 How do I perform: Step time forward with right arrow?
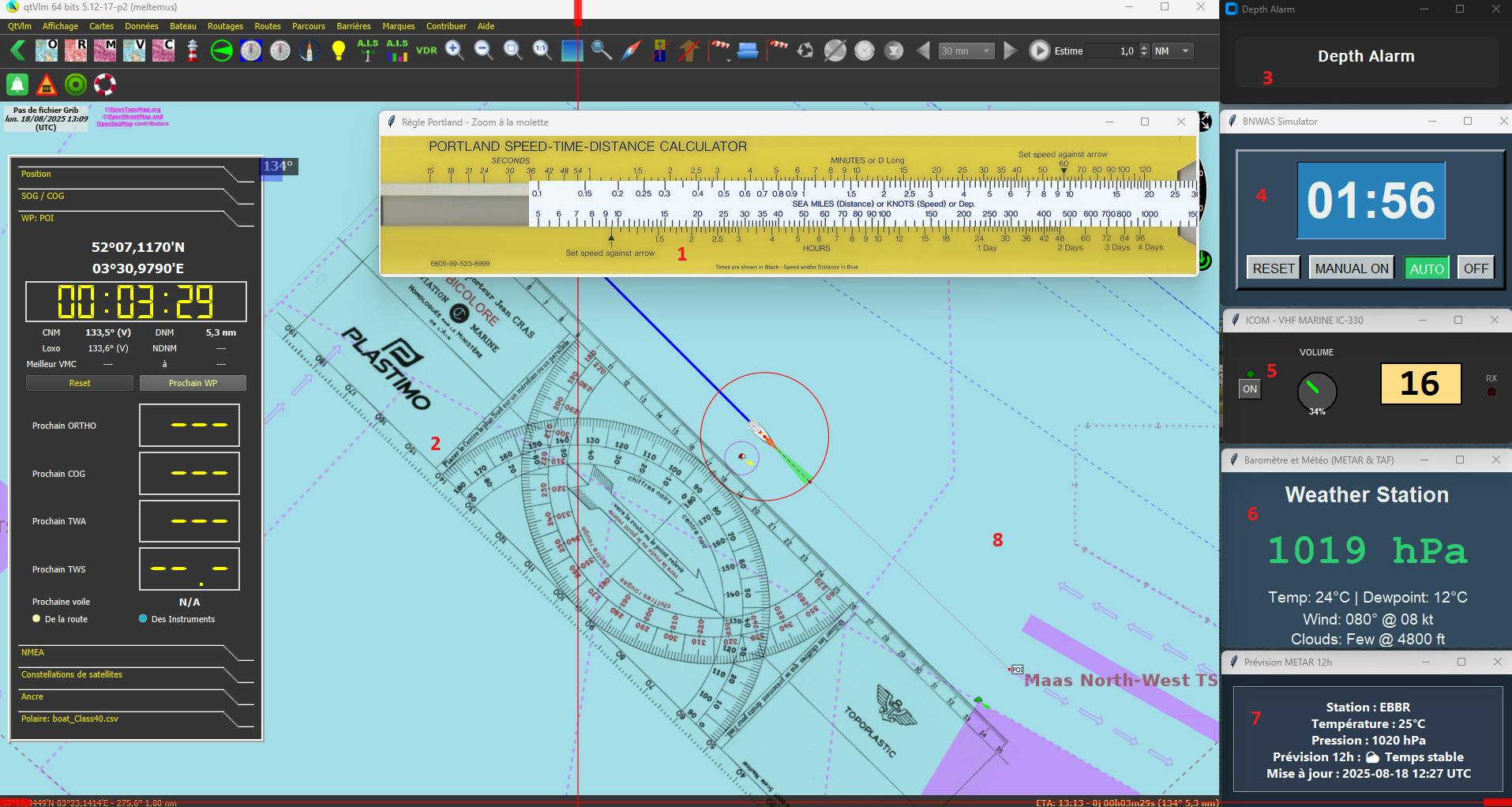[x=1010, y=51]
